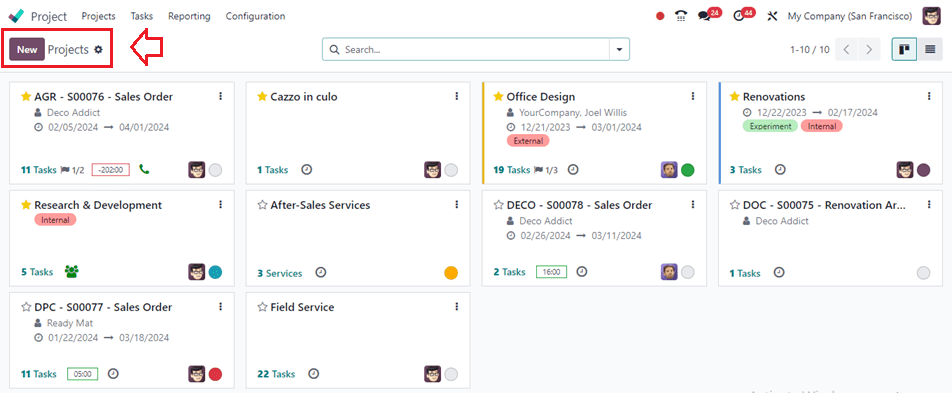Star the Field Service project

pos(262,307)
